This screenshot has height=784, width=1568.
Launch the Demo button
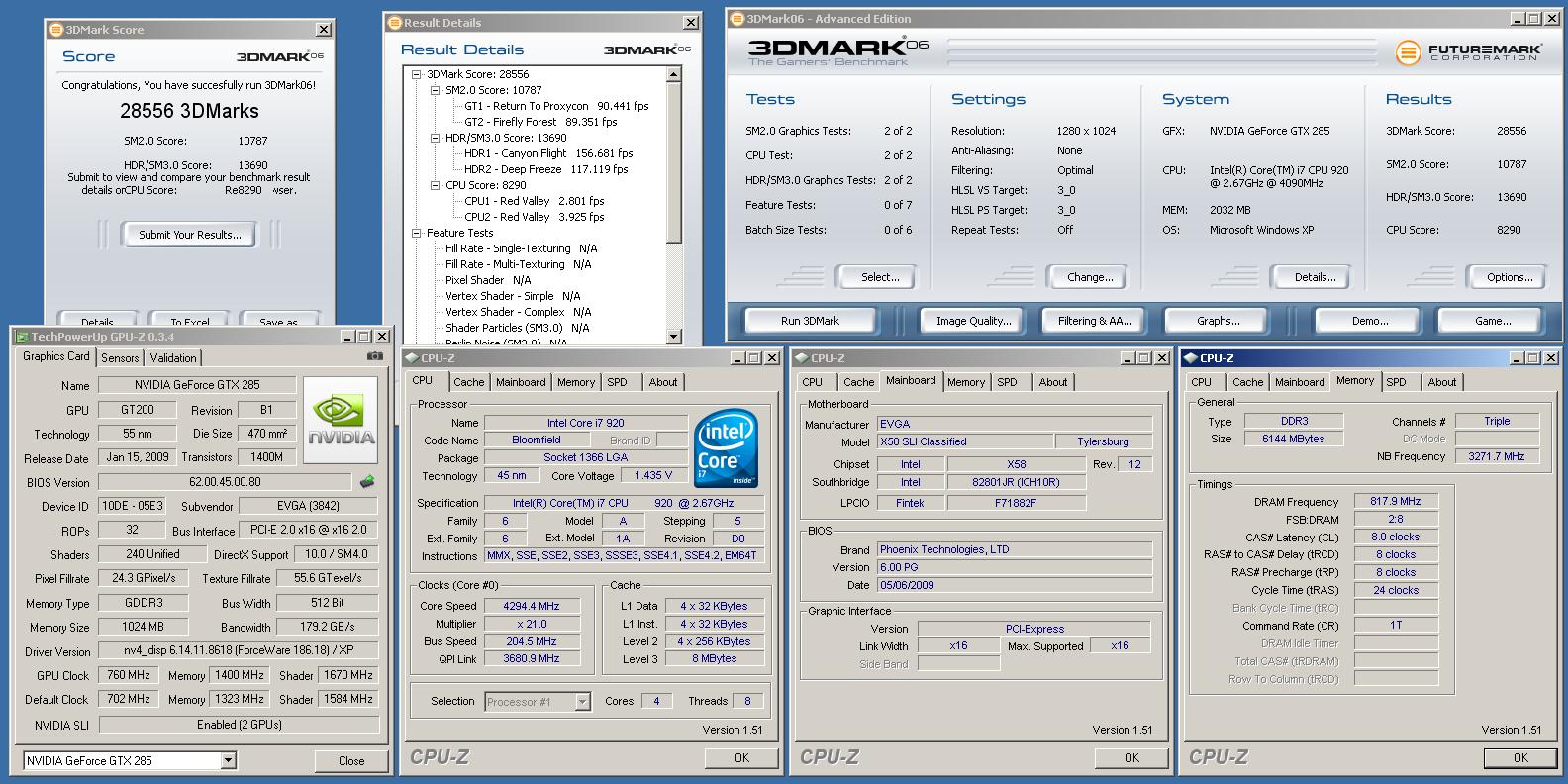(1370, 321)
